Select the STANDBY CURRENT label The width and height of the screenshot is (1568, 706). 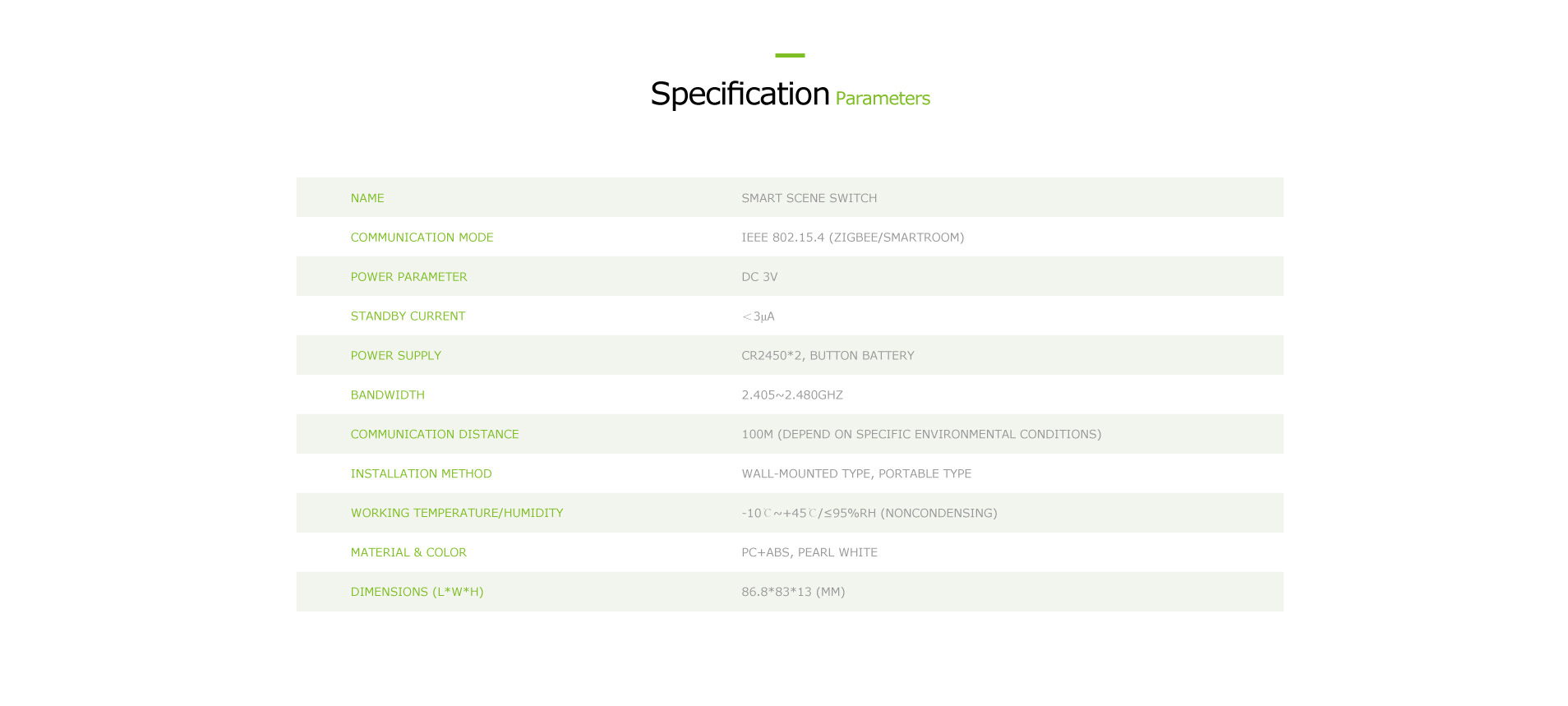coord(408,316)
